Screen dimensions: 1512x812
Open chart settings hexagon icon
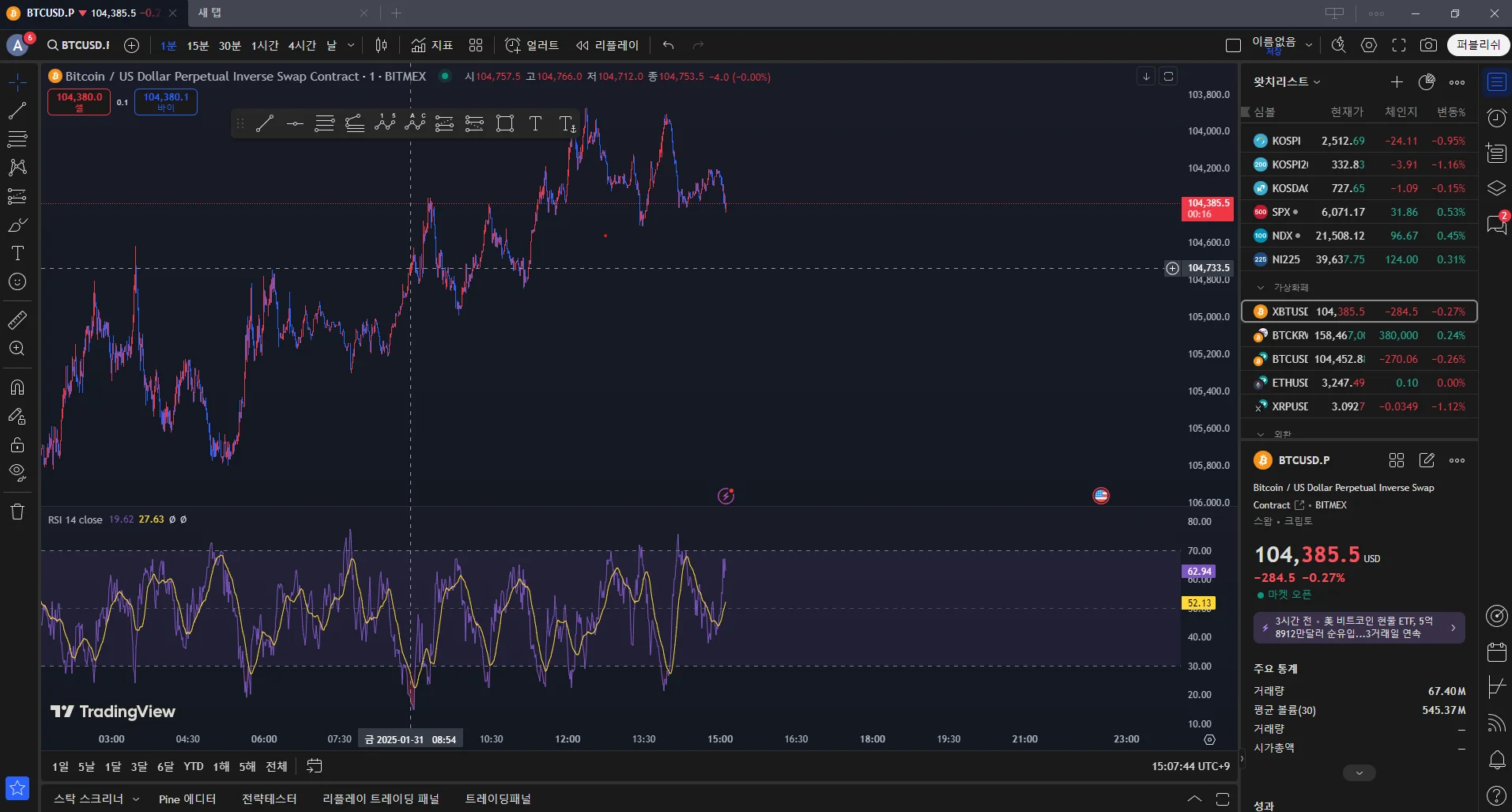coord(1369,45)
